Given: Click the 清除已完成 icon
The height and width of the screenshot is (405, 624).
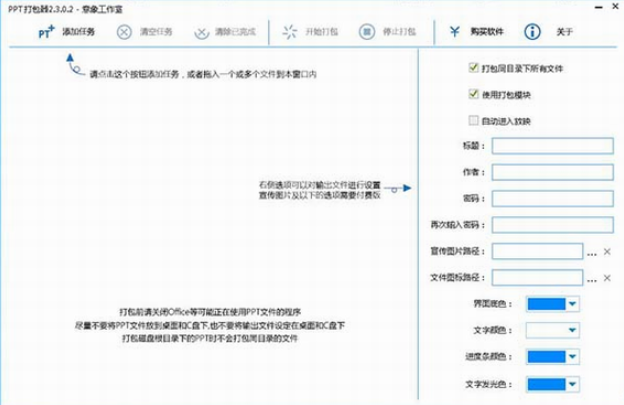Looking at the screenshot, I should click(202, 32).
